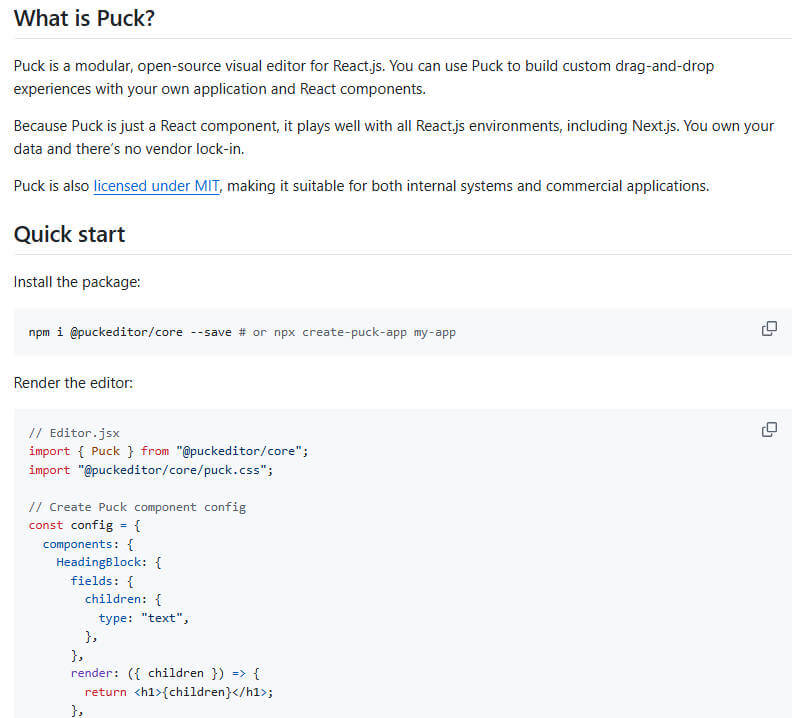Click the '// Create Puck component config' comment
This screenshot has height=718, width=800.
pyautogui.click(x=137, y=507)
